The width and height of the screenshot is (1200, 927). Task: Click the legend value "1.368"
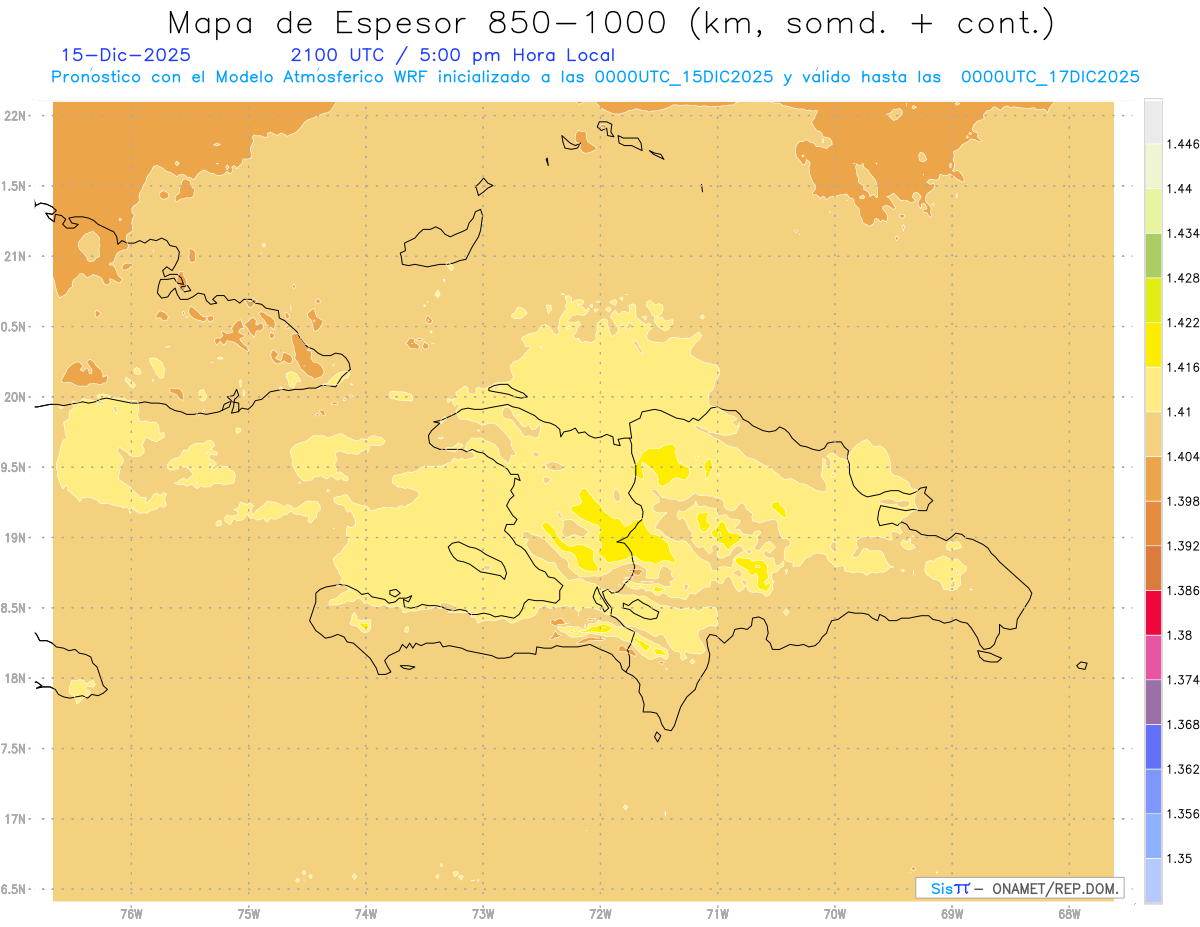point(1183,724)
